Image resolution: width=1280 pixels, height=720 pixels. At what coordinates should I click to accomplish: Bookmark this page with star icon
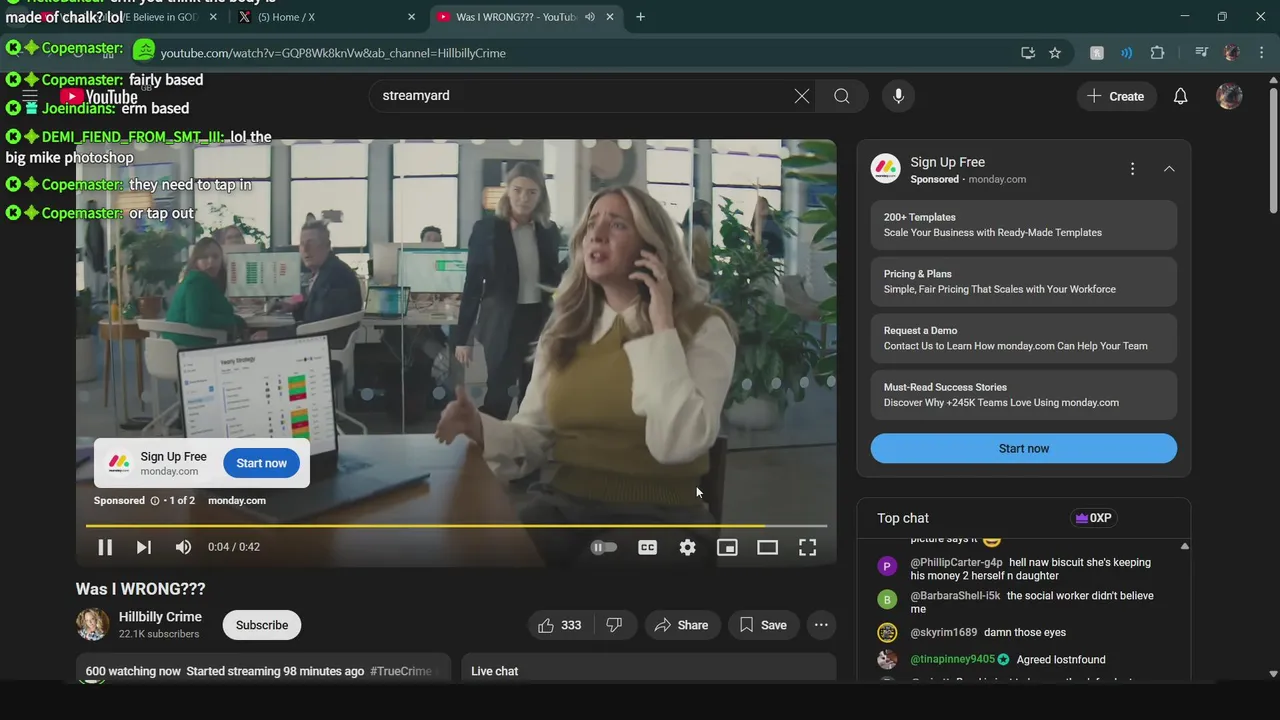click(x=1055, y=53)
